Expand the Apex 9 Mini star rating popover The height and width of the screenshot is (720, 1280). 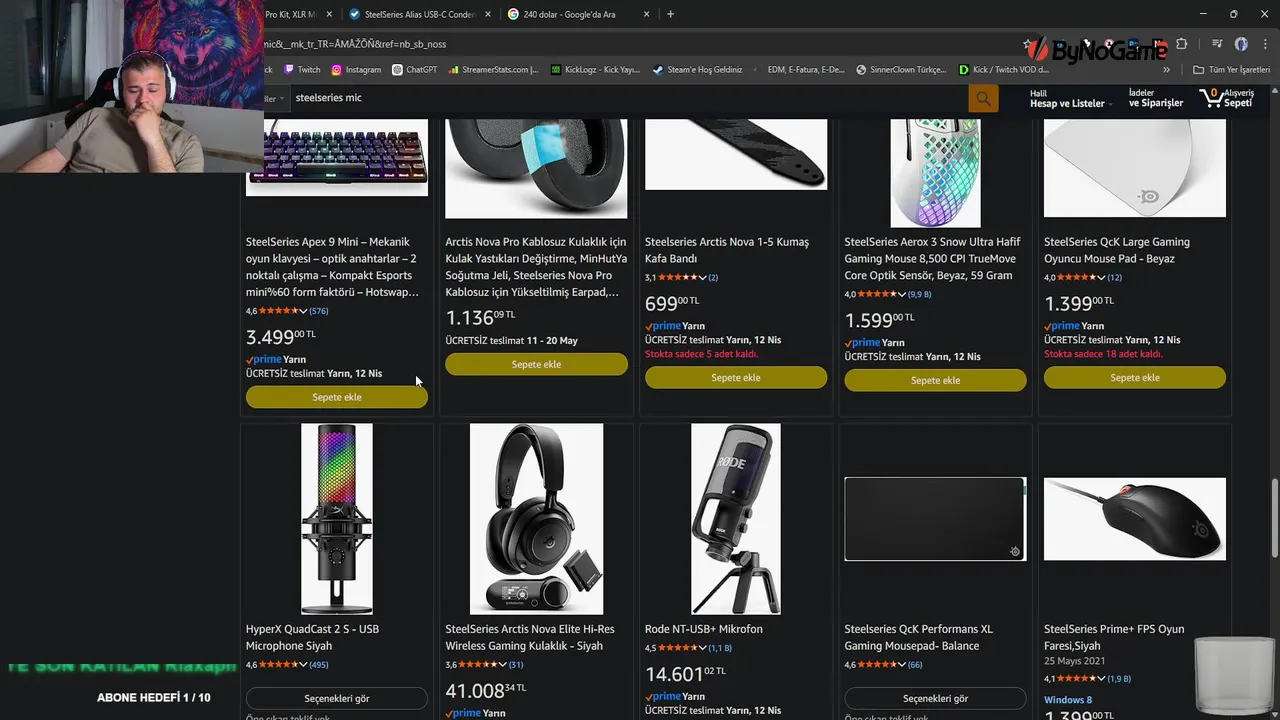pyautogui.click(x=303, y=311)
